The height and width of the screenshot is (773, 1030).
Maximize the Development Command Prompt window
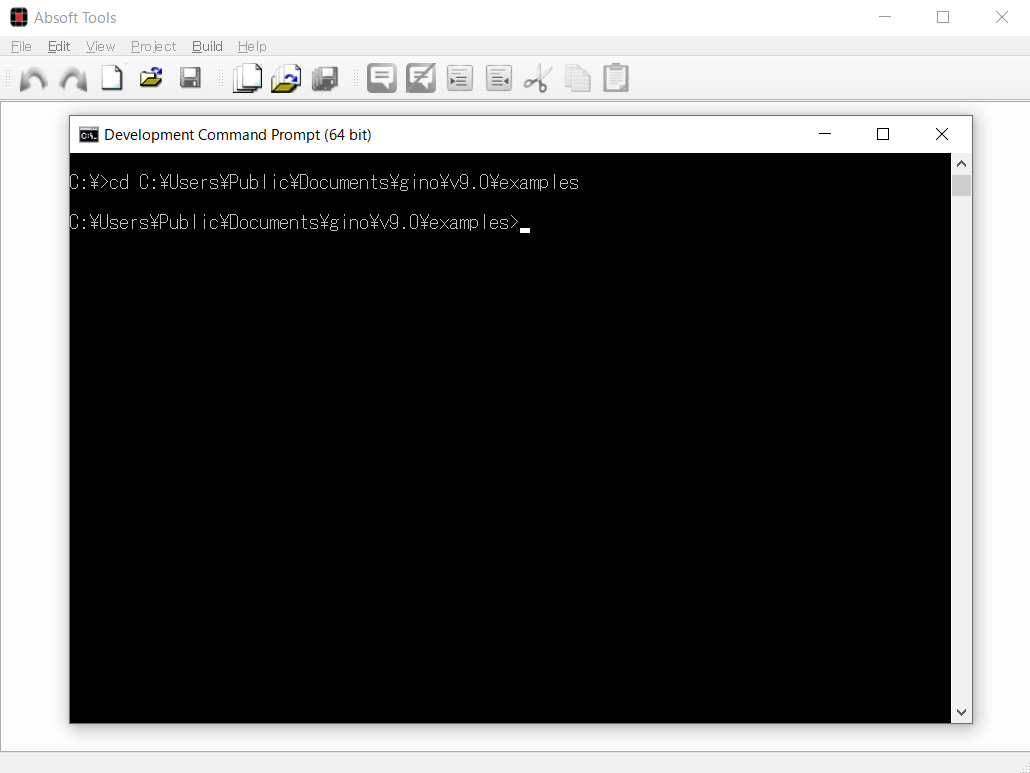(x=883, y=134)
